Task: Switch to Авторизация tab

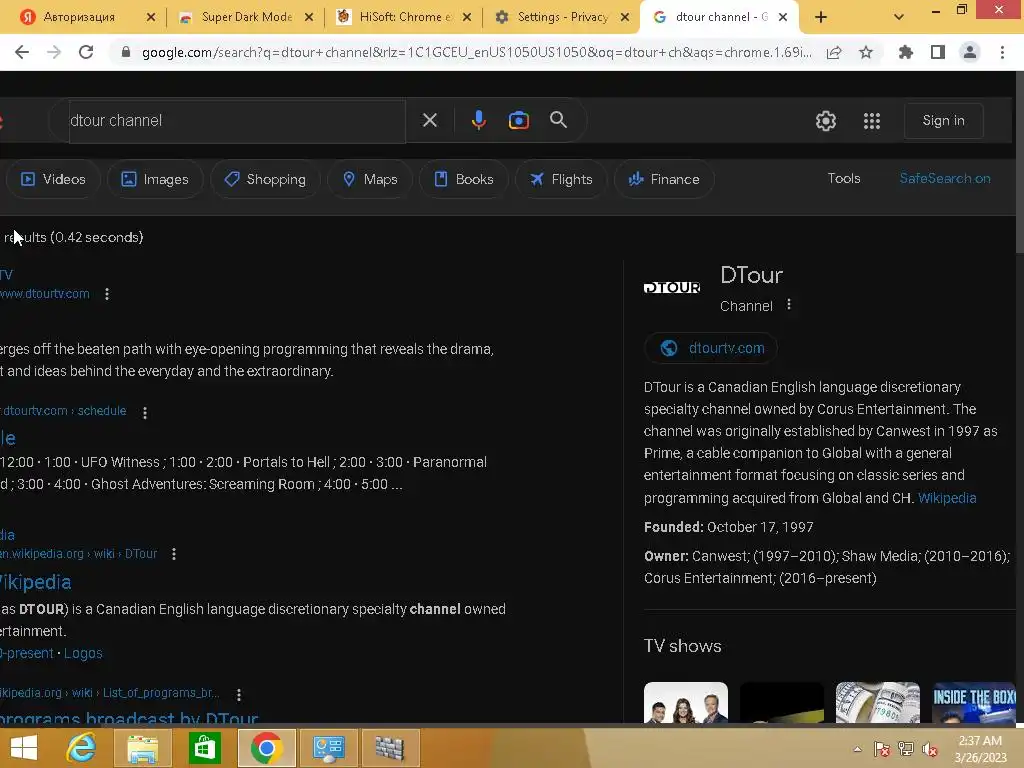Action: click(78, 17)
